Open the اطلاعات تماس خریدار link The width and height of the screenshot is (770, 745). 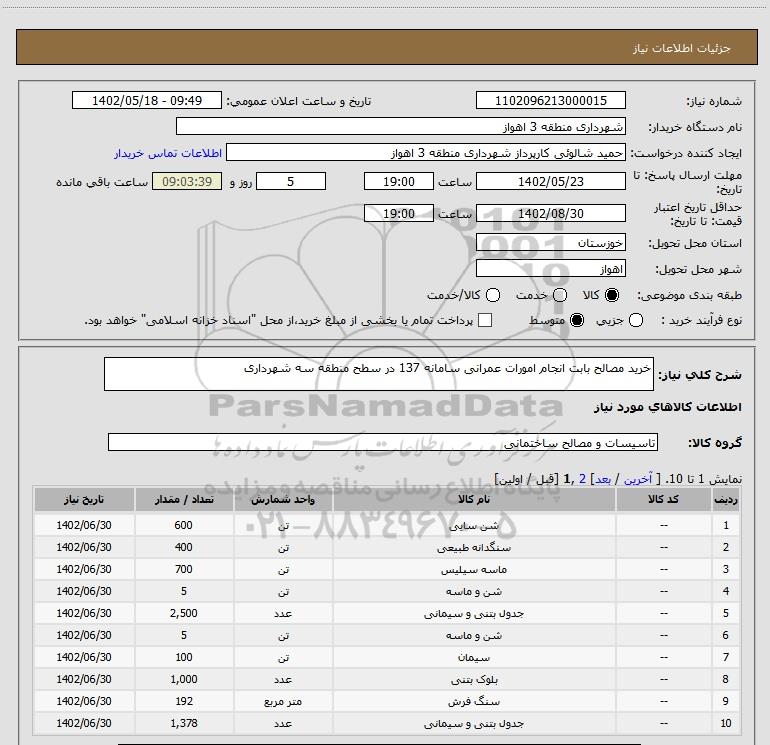(x=168, y=153)
